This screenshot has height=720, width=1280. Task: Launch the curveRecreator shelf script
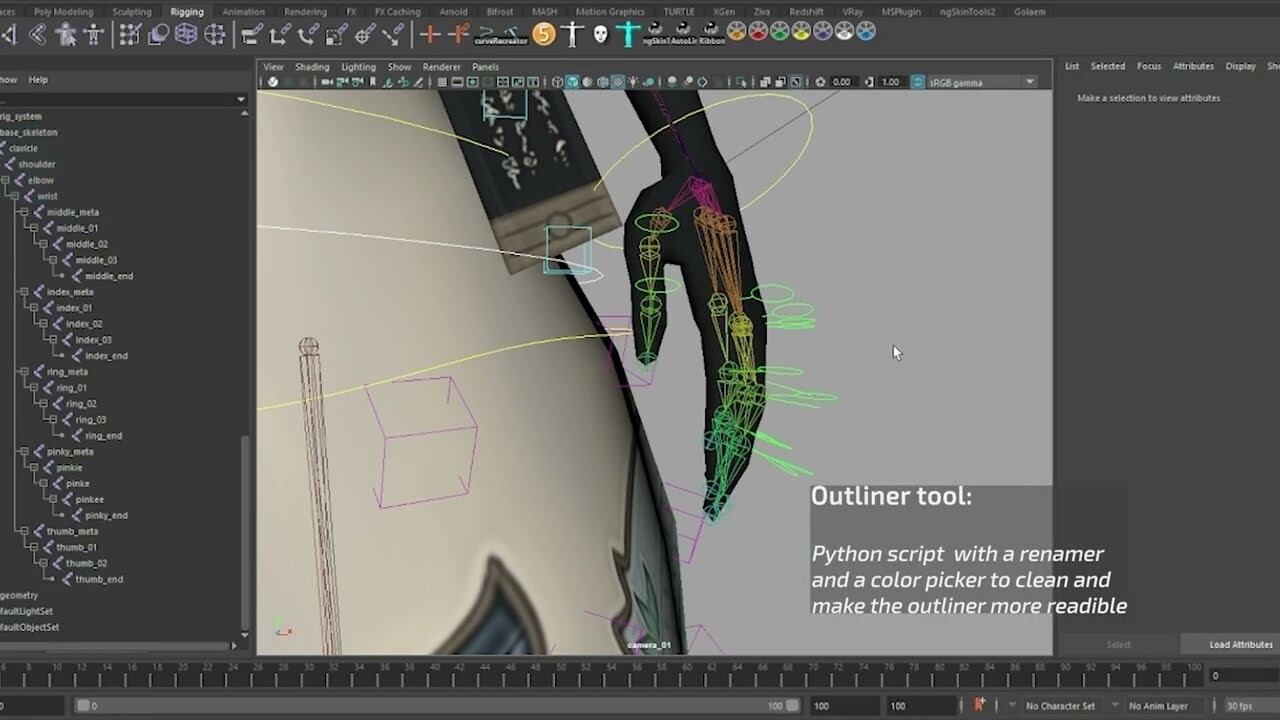[x=500, y=35]
